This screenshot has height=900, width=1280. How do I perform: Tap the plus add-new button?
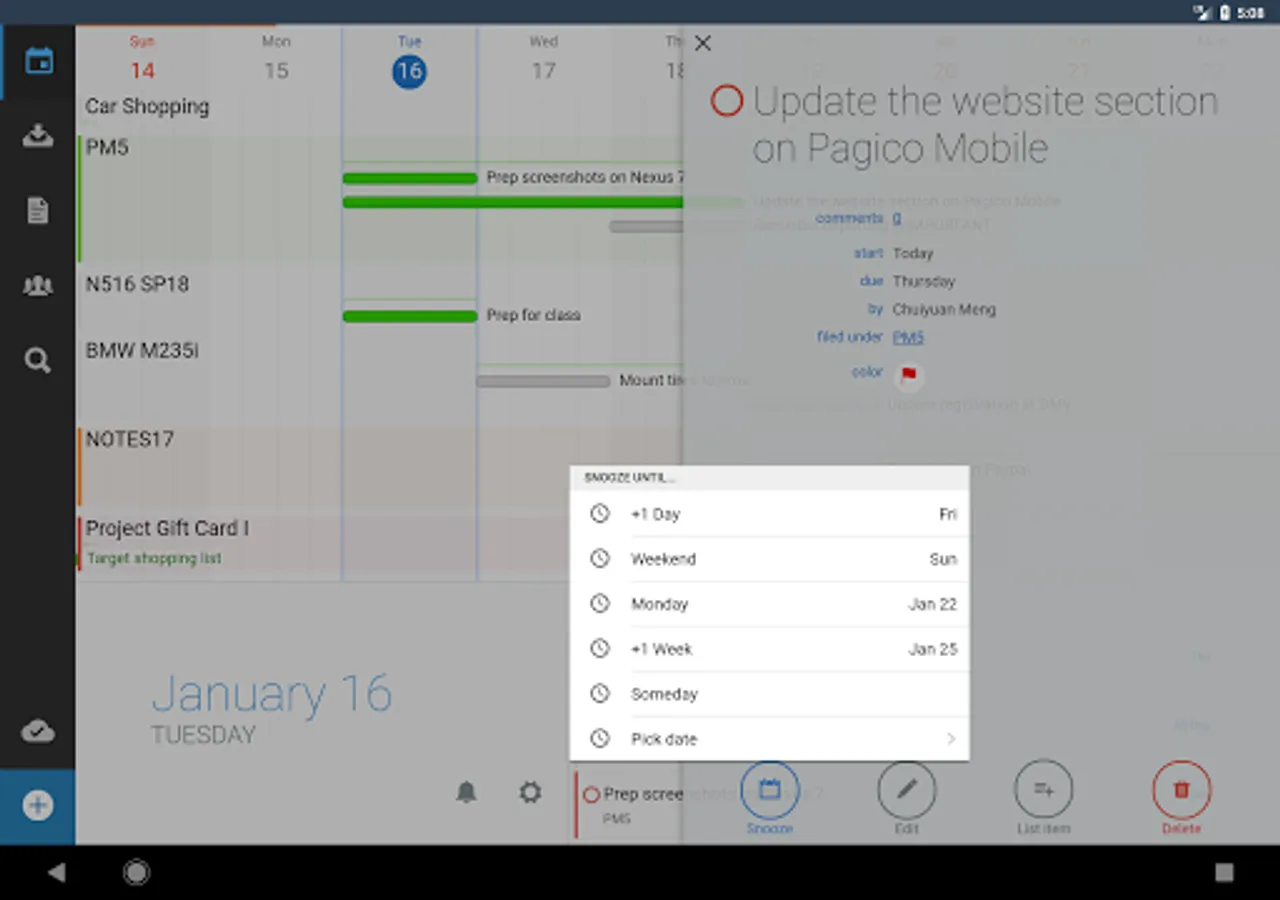38,806
